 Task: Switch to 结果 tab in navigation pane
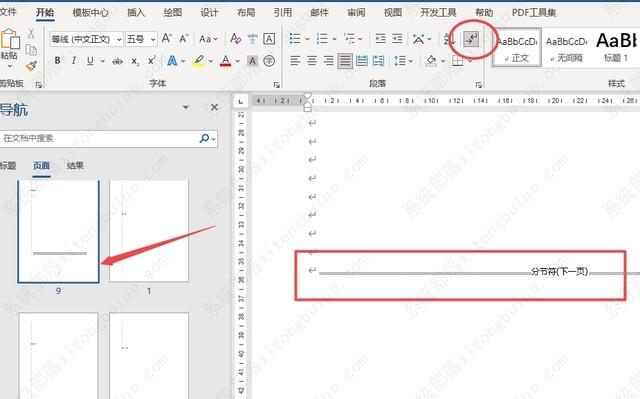(76, 166)
